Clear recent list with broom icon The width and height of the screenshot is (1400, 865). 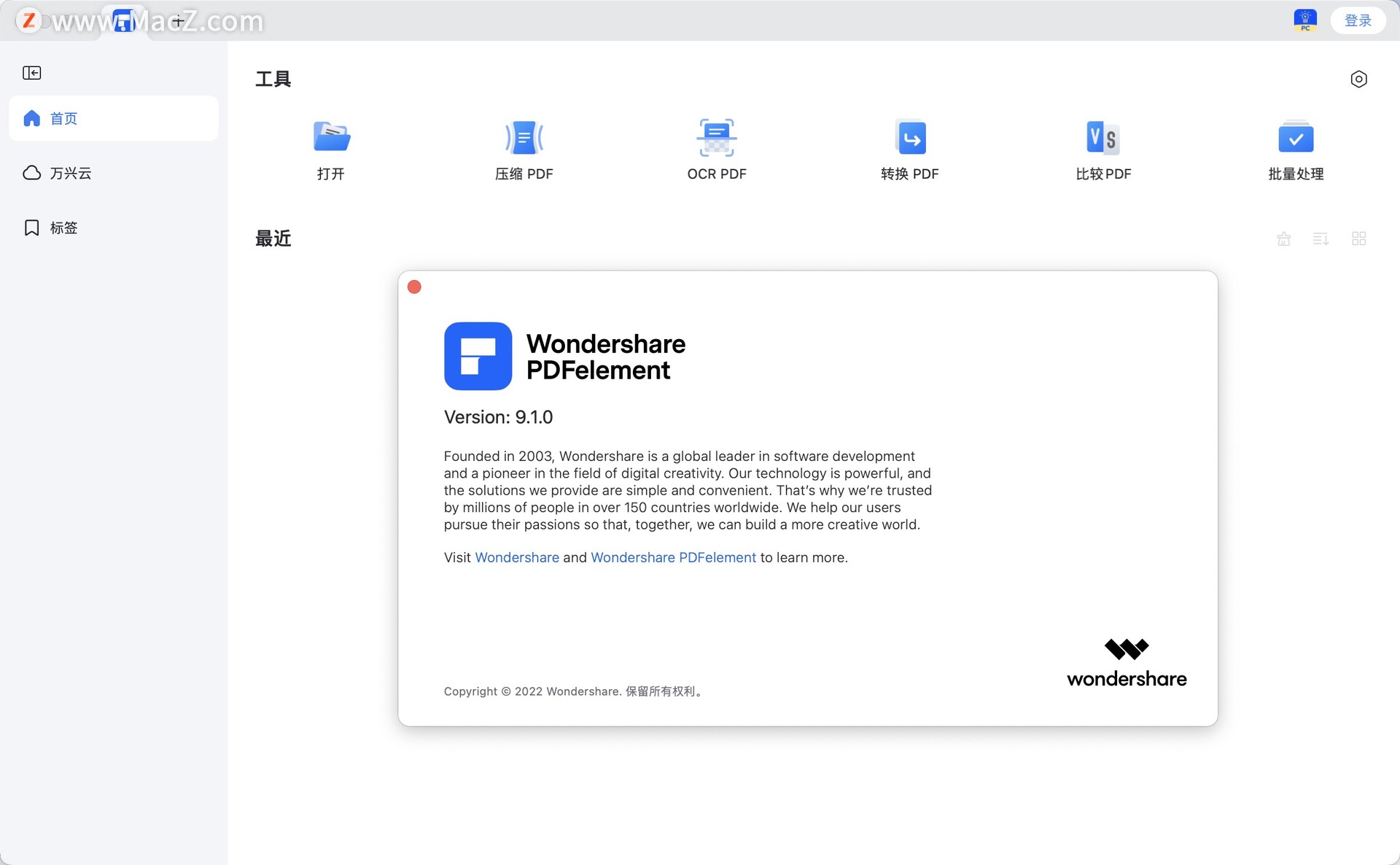(x=1283, y=238)
